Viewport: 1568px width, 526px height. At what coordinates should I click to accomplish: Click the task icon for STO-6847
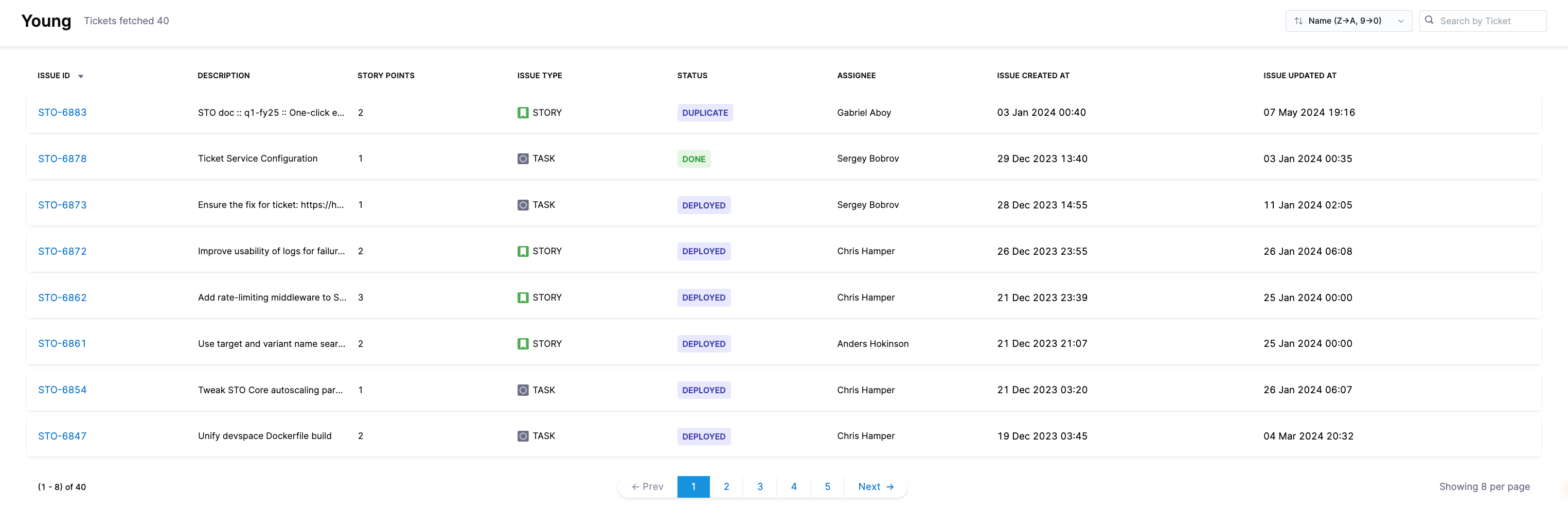522,436
